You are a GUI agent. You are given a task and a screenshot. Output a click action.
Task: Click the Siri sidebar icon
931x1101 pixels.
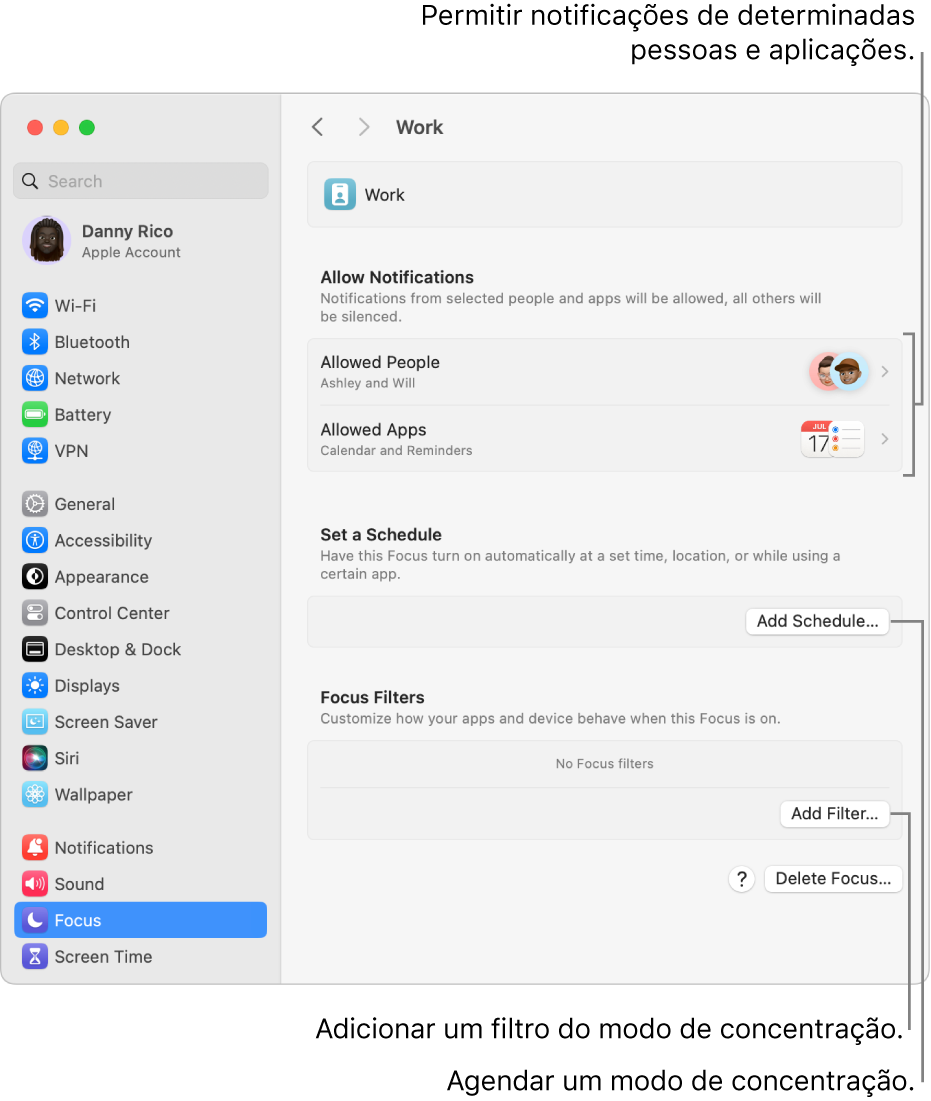(x=34, y=758)
